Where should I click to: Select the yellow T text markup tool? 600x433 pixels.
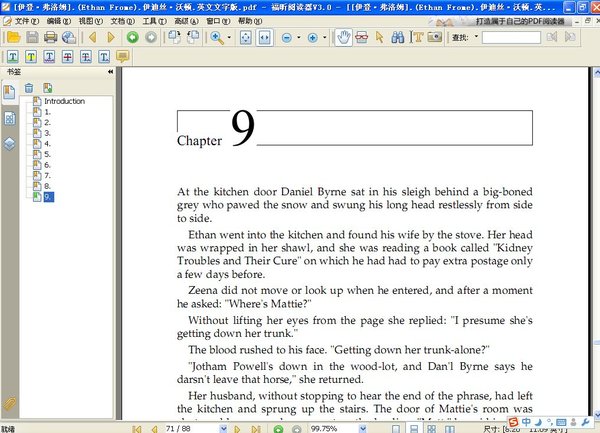[31, 57]
